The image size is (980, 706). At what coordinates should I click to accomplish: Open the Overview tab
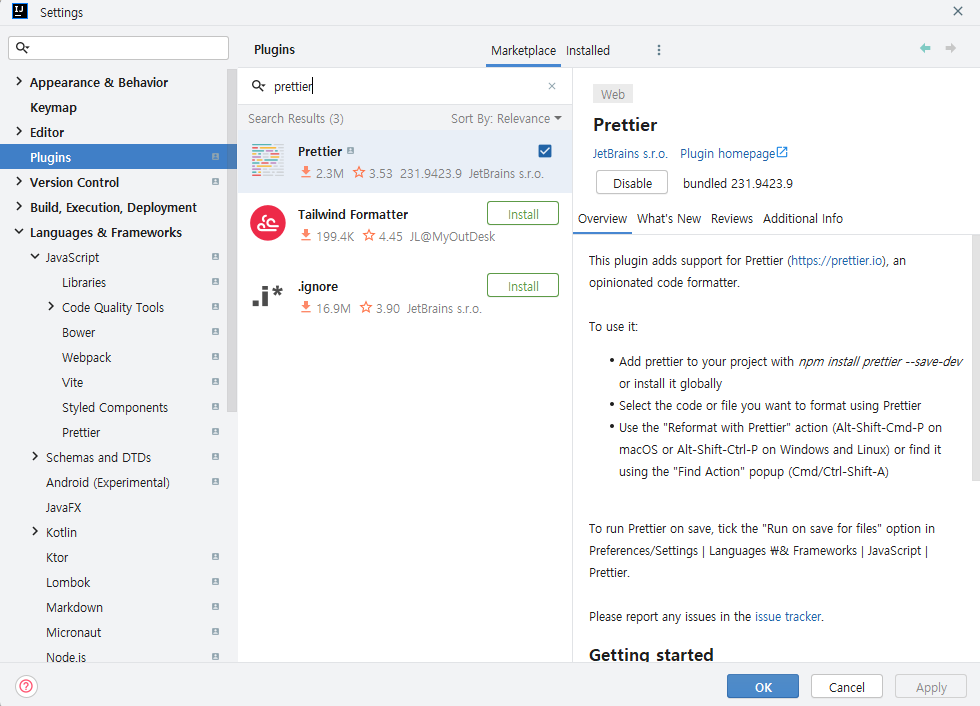602,219
